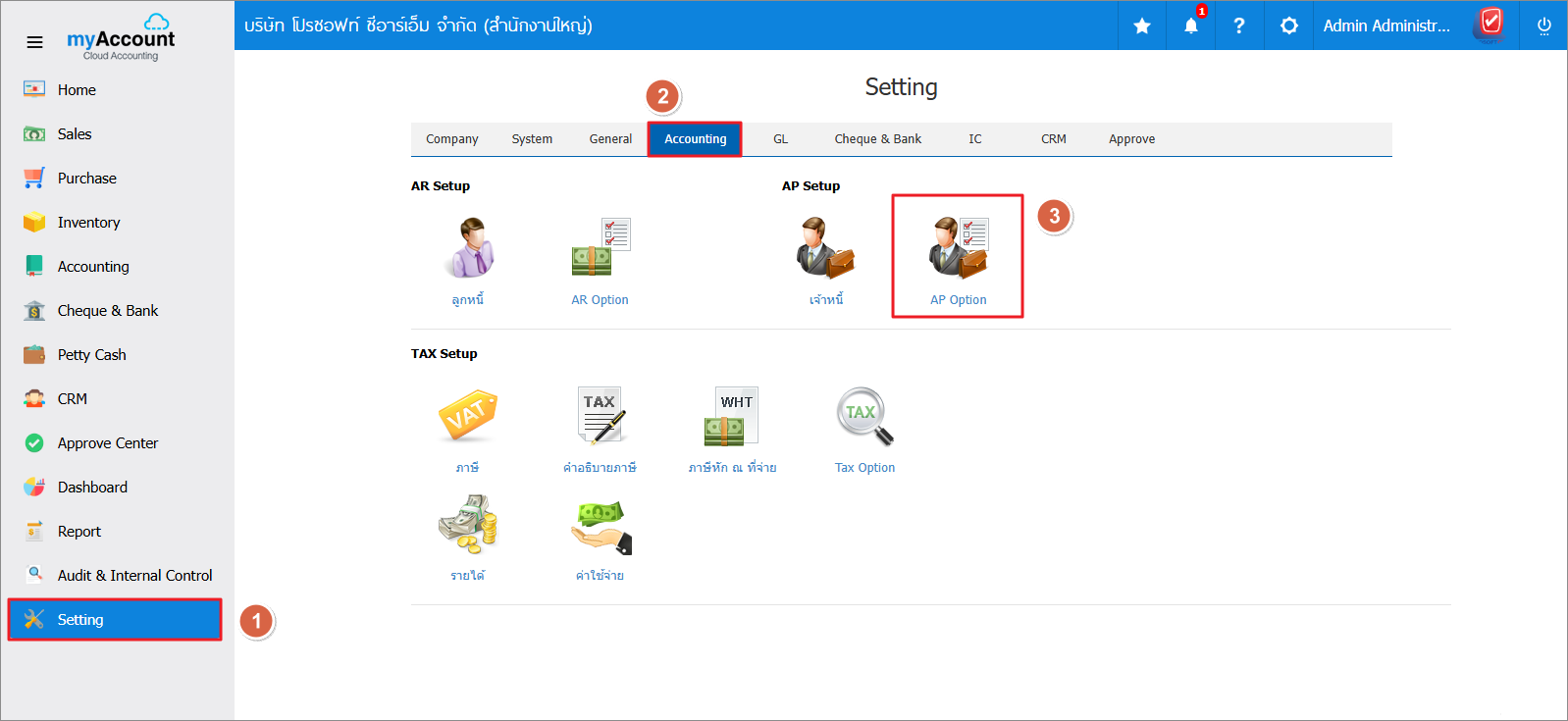
Task: Open the AR Option icon
Action: coord(601,249)
